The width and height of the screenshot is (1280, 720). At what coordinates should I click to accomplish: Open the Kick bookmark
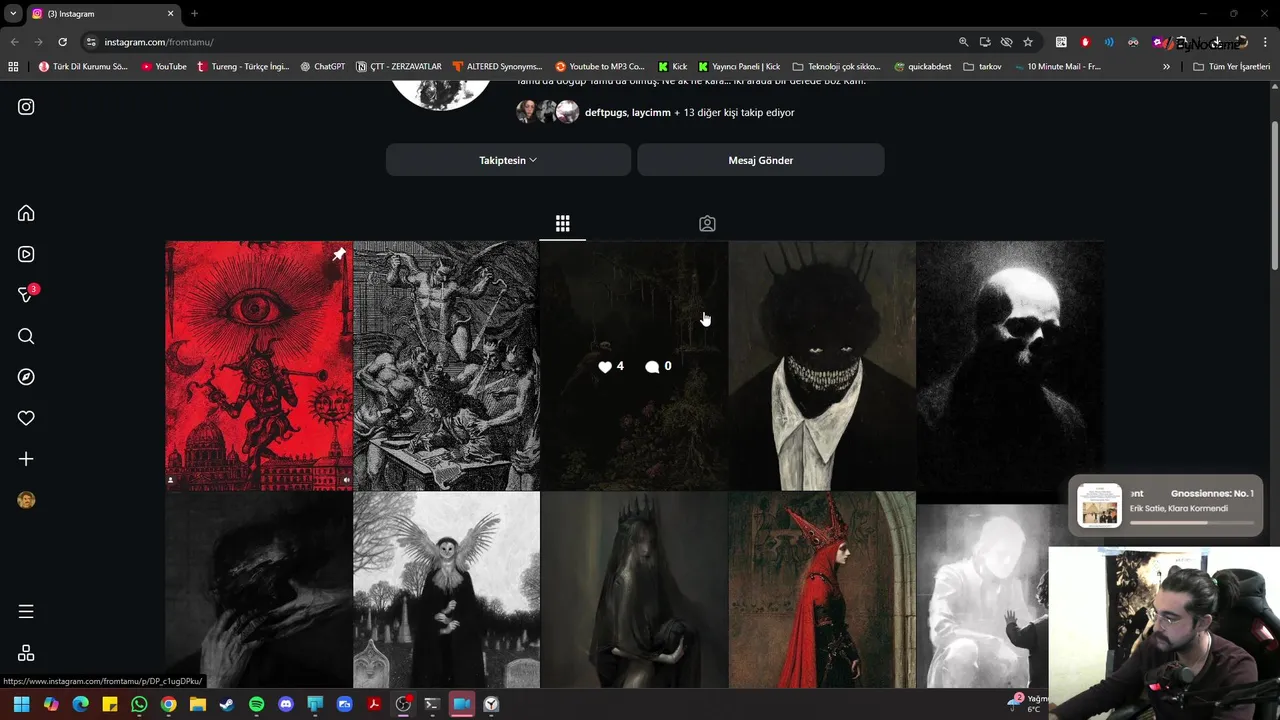pos(672,67)
